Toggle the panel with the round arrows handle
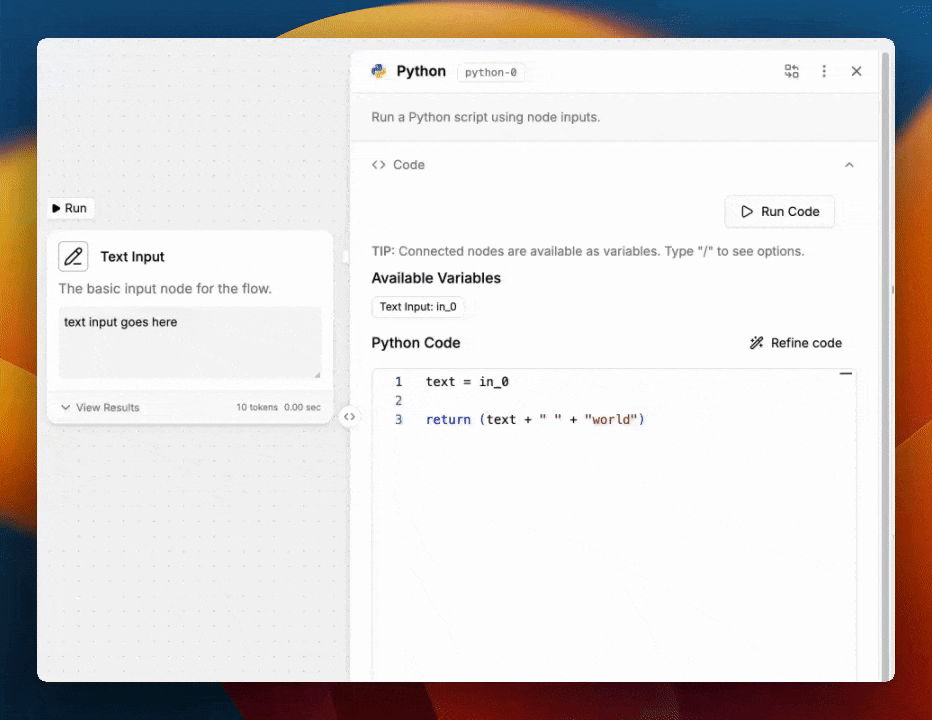932x720 pixels. coord(349,416)
